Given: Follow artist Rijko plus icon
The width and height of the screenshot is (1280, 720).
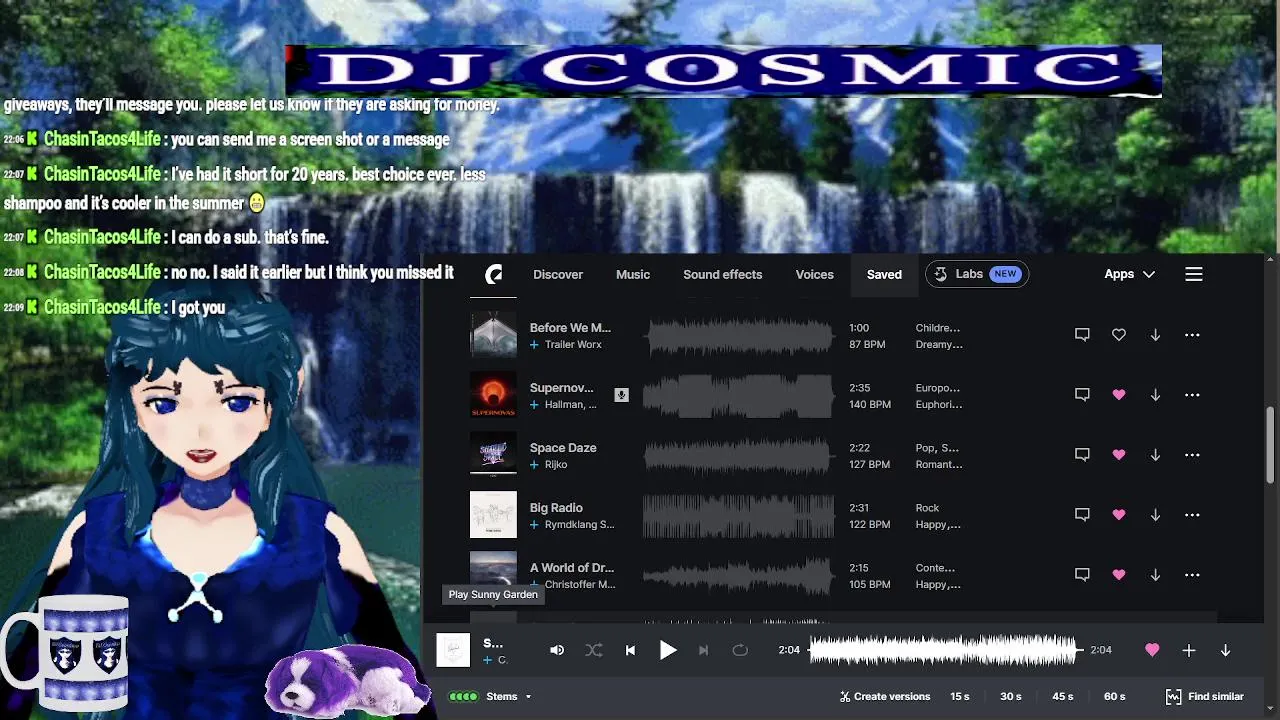Looking at the screenshot, I should (x=534, y=465).
